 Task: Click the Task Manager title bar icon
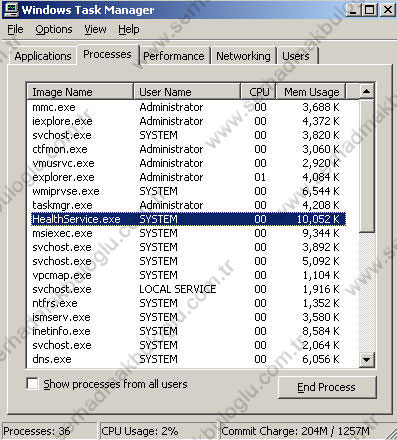click(10, 9)
